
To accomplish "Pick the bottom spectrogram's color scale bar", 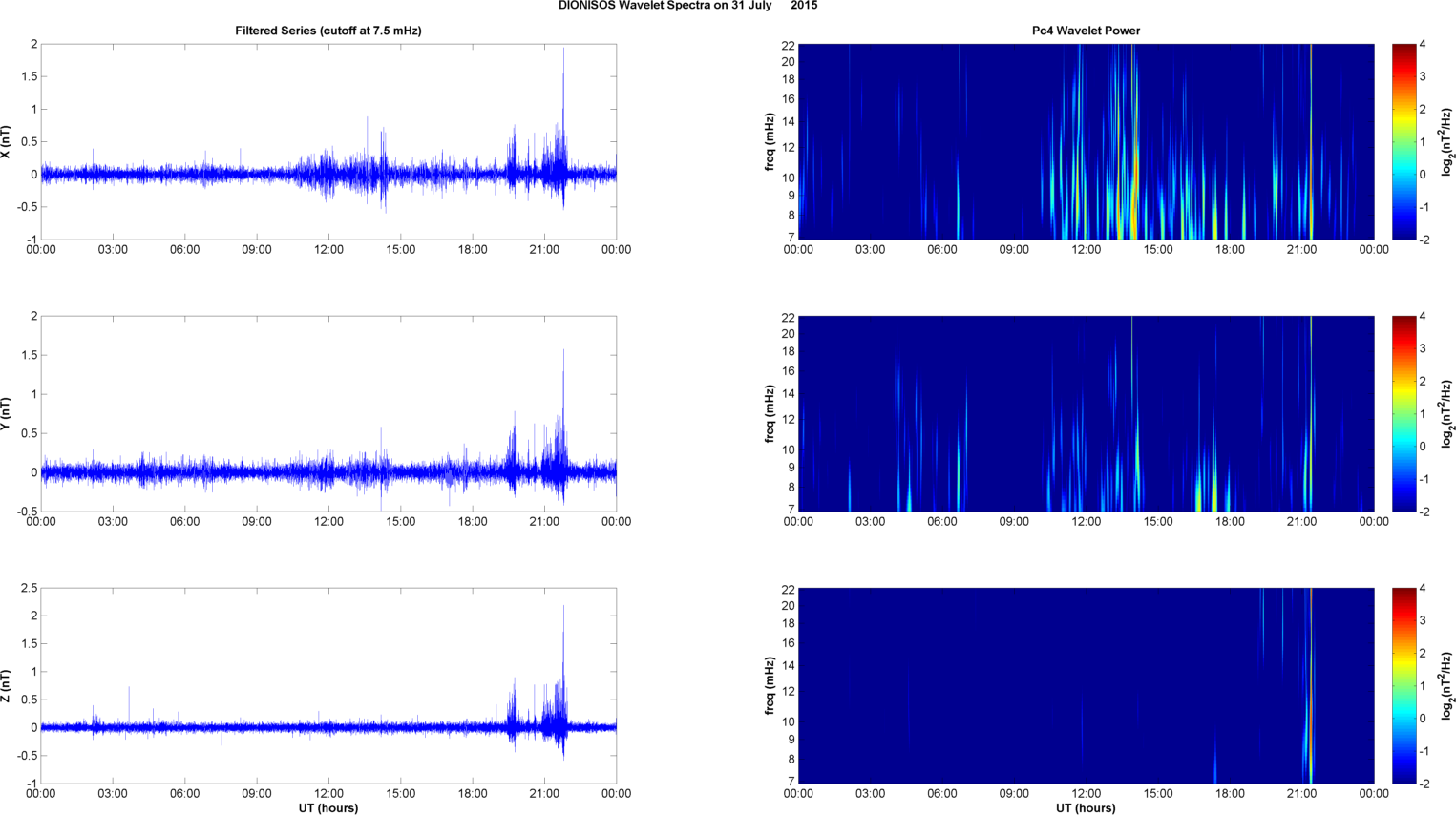I will pyautogui.click(x=1403, y=685).
